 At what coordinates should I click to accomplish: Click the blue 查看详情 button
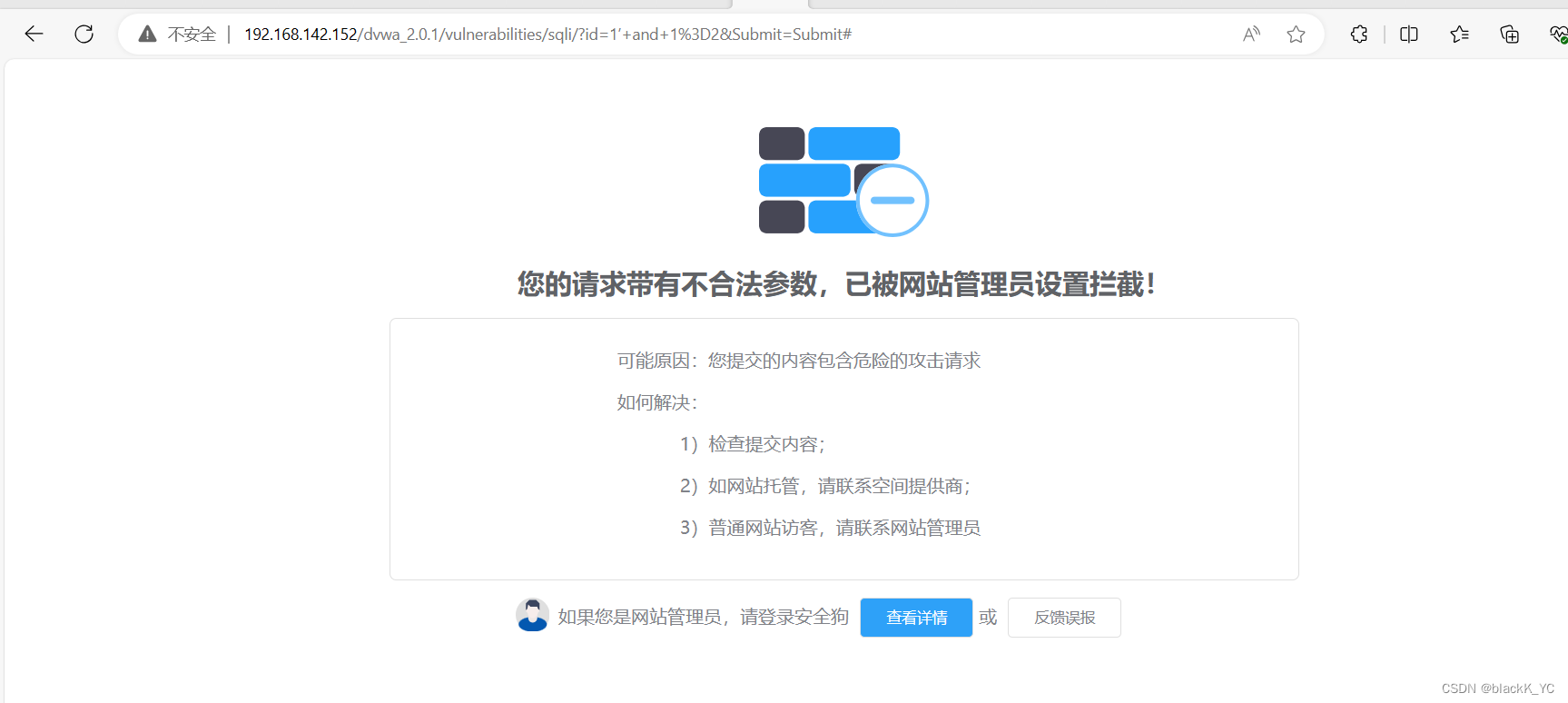point(916,618)
